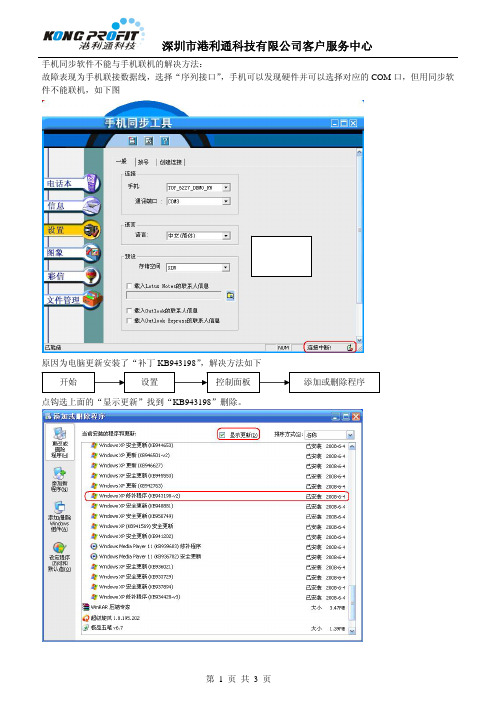Click the WinRAR icon in program list
Viewport: 496px width, 702px height.
86,607
